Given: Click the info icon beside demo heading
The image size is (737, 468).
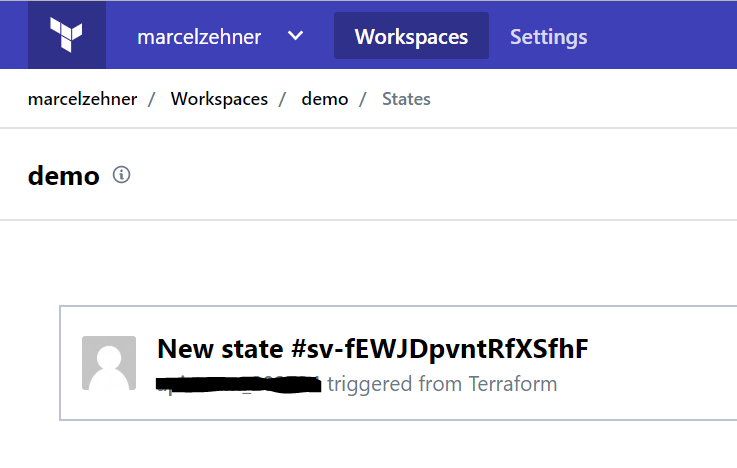Looking at the screenshot, I should [x=122, y=175].
